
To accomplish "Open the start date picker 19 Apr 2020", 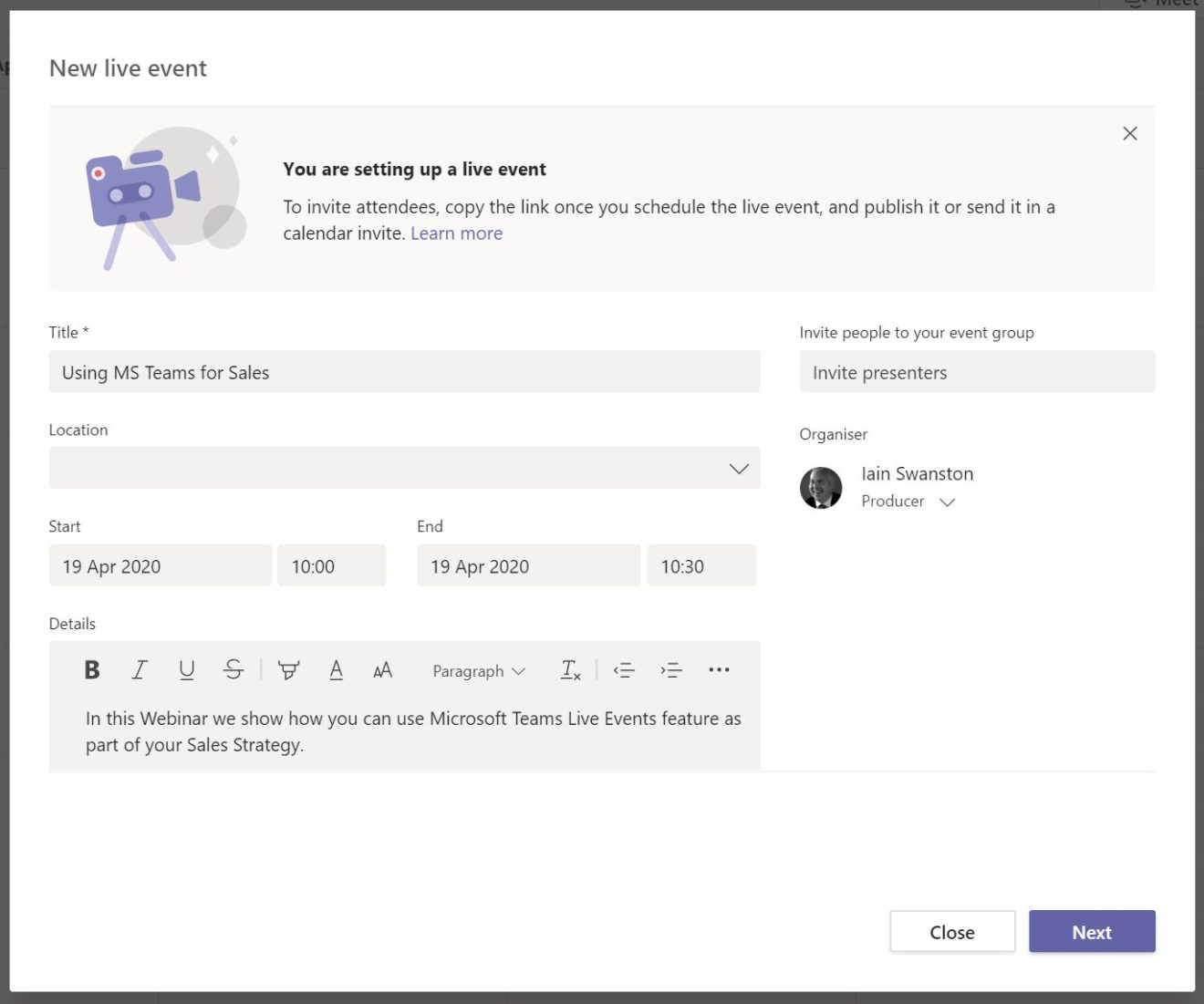I will [161, 565].
